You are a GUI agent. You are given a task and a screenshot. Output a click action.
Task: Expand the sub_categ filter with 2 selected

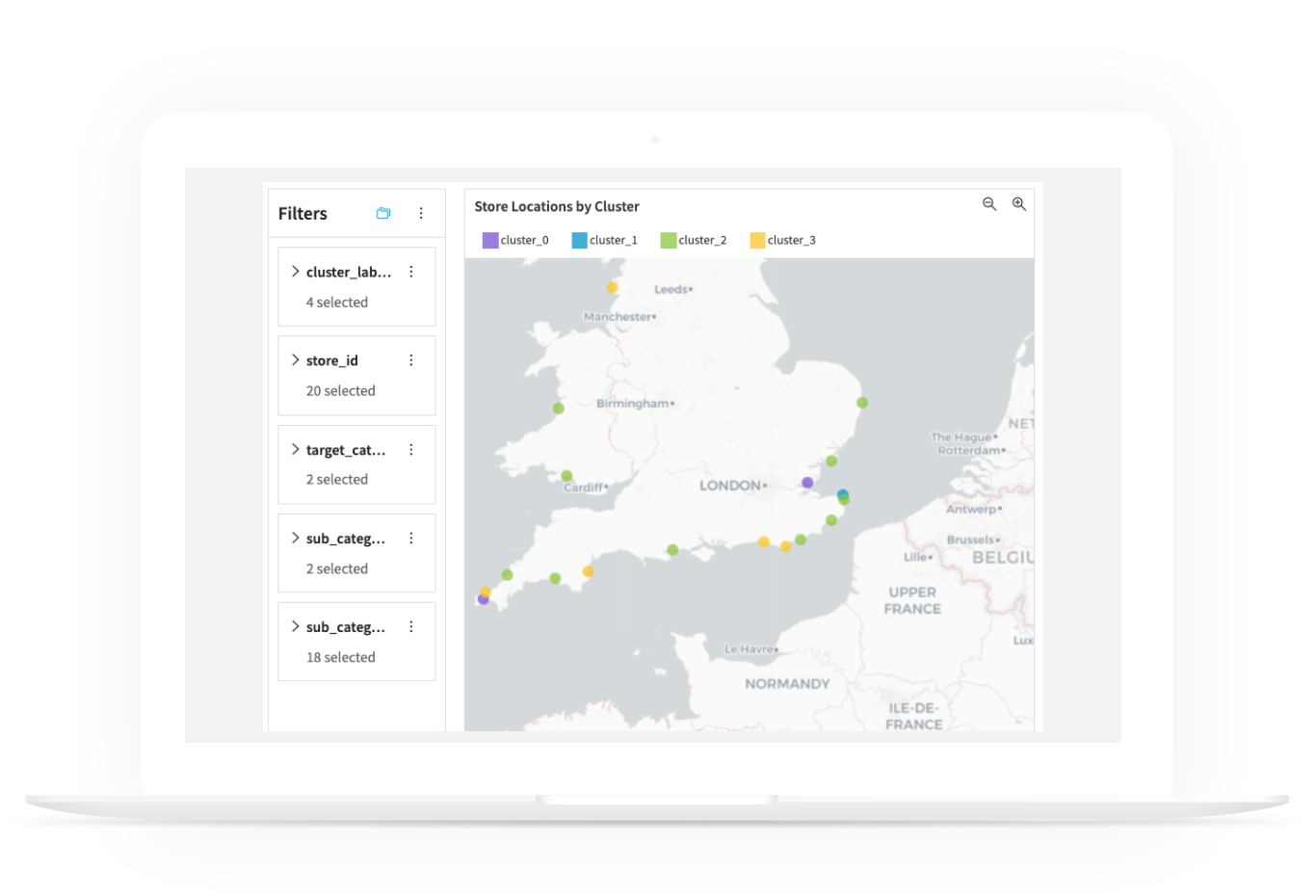pyautogui.click(x=295, y=538)
